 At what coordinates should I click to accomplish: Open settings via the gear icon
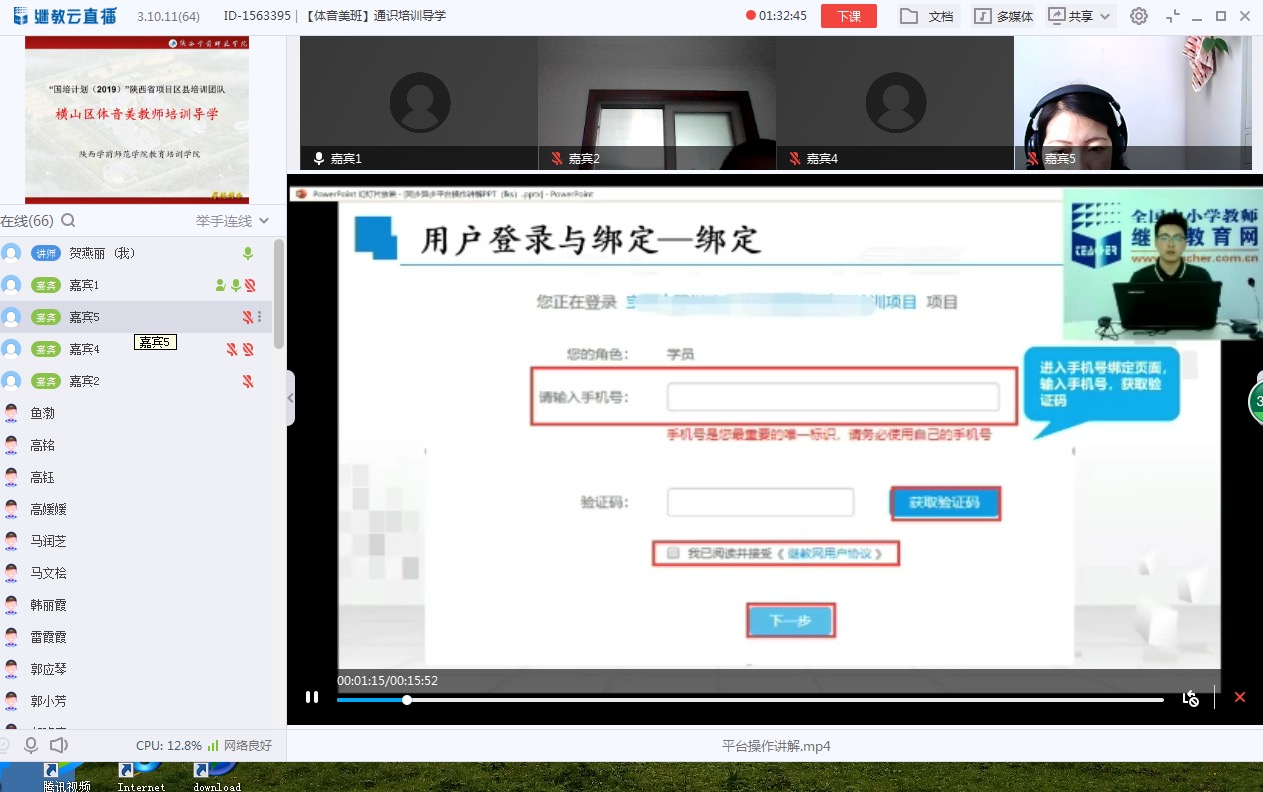point(1138,16)
